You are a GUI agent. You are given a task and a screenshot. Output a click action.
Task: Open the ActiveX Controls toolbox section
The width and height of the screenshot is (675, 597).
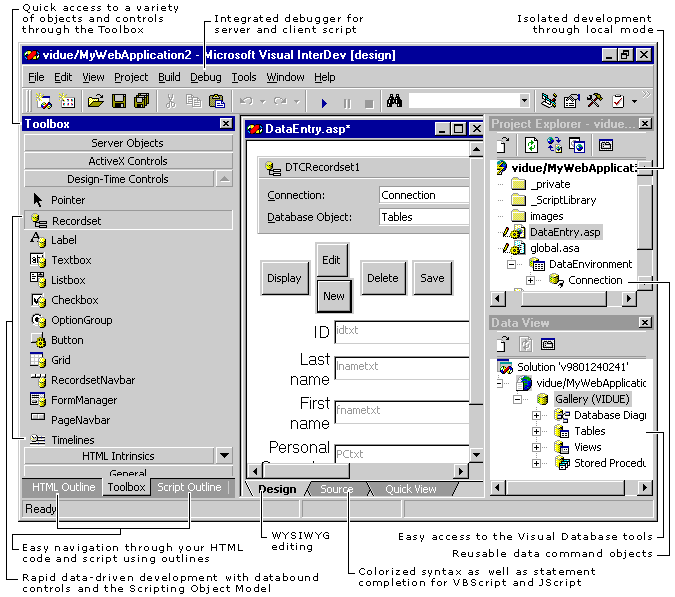128,161
